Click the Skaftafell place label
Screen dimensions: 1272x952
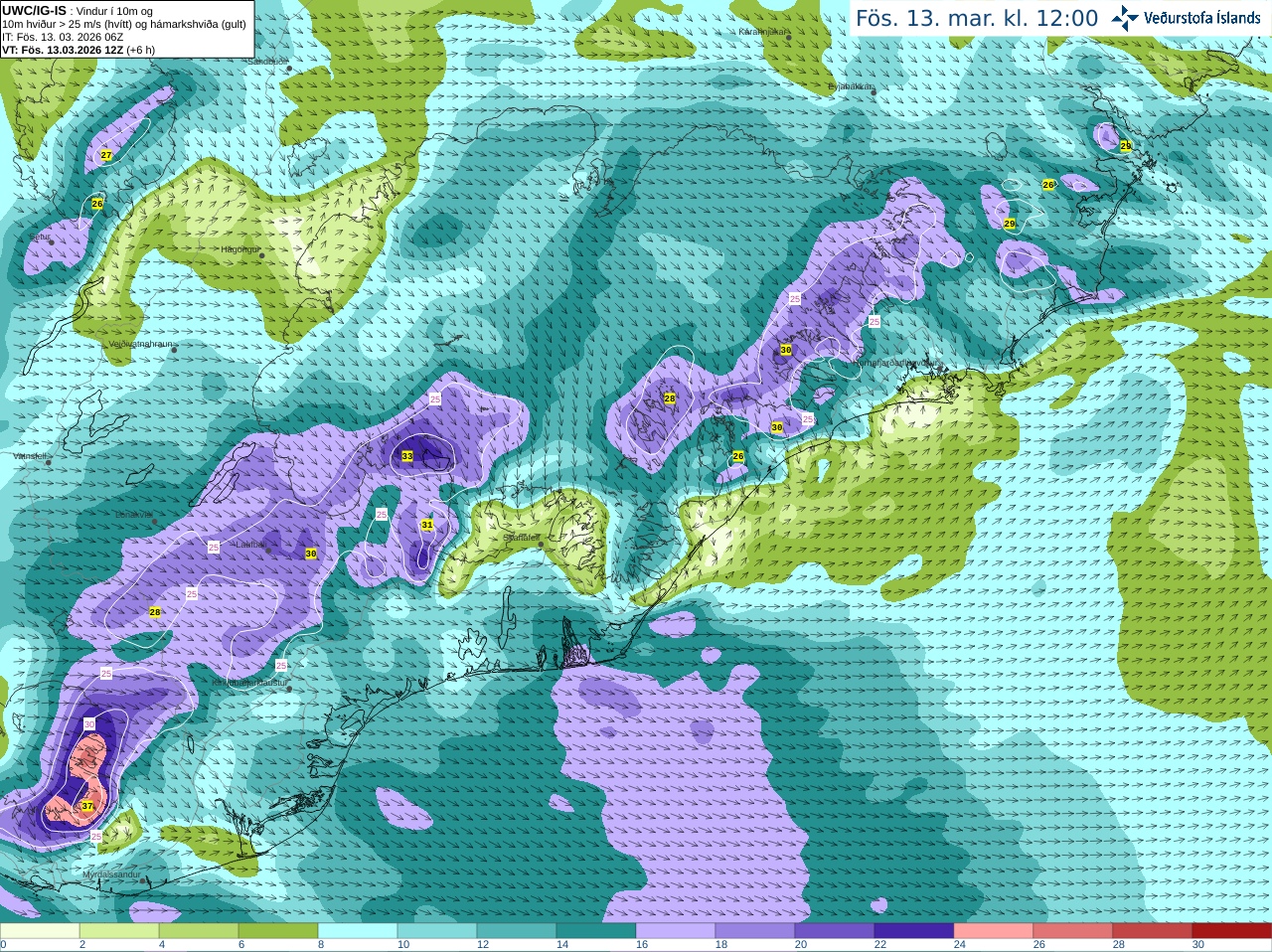521,538
